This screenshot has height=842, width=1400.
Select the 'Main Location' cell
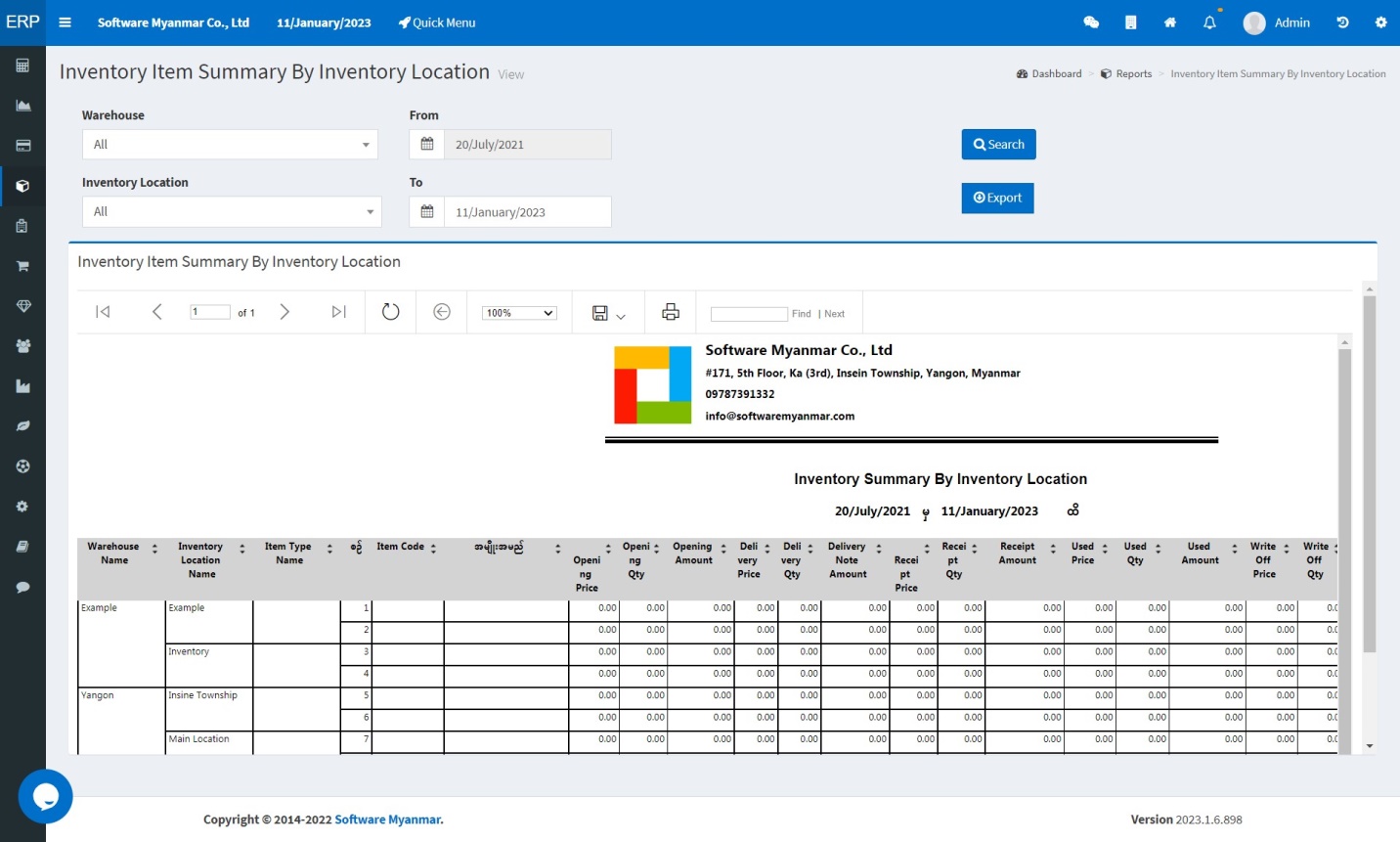pos(209,742)
